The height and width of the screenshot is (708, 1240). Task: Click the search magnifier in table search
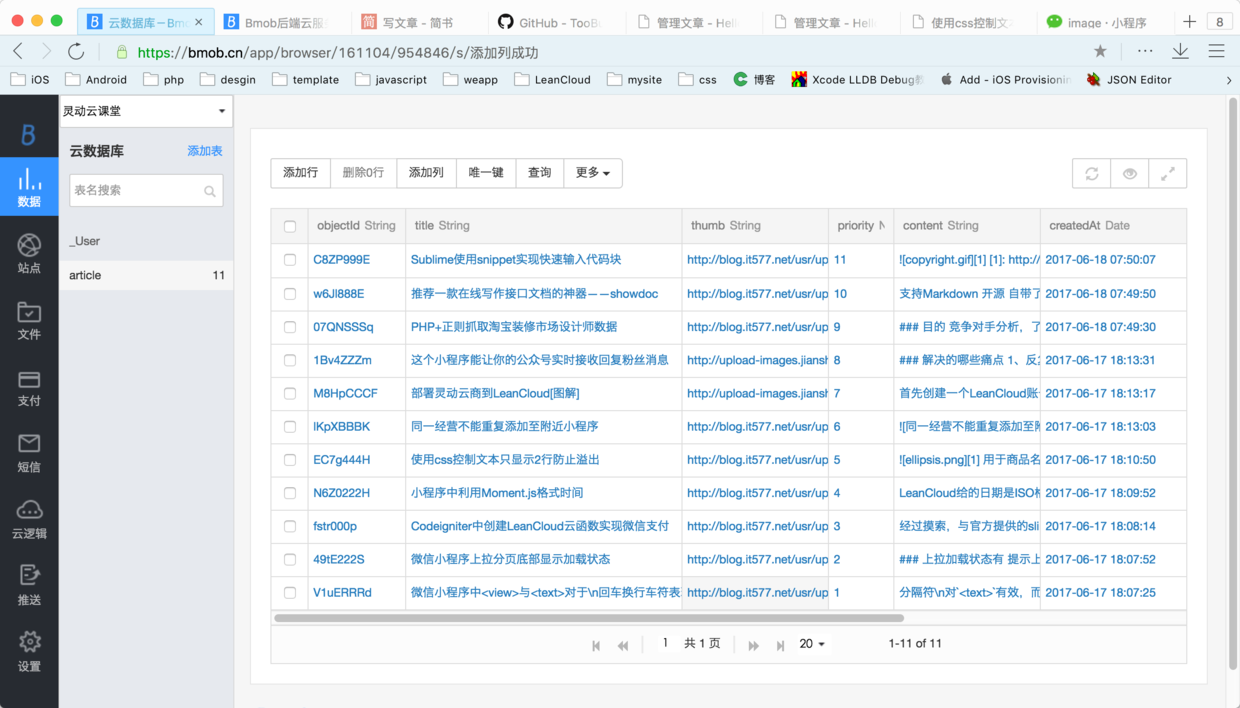pyautogui.click(x=210, y=191)
